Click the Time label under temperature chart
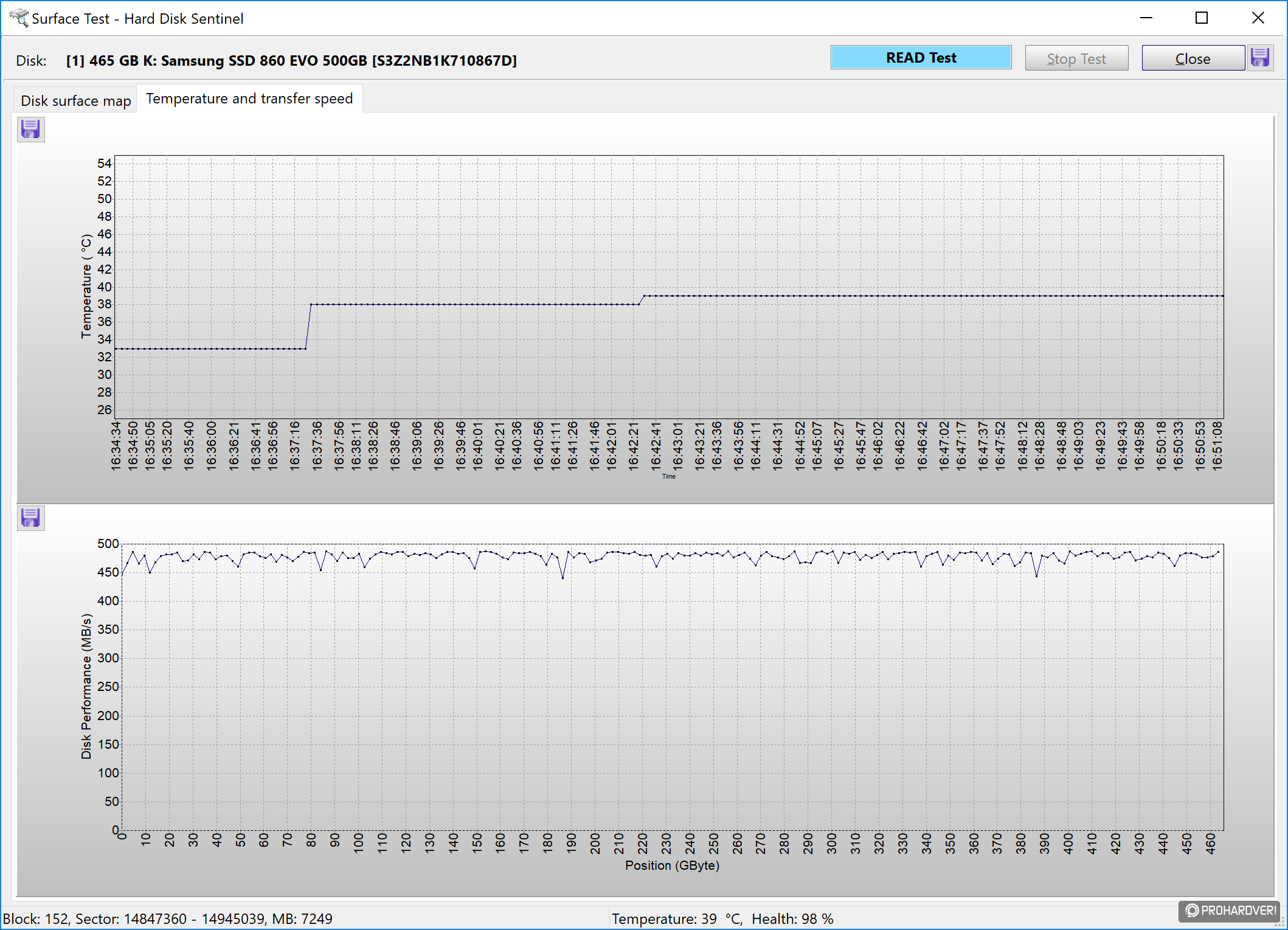The image size is (1288, 930). pyautogui.click(x=669, y=476)
